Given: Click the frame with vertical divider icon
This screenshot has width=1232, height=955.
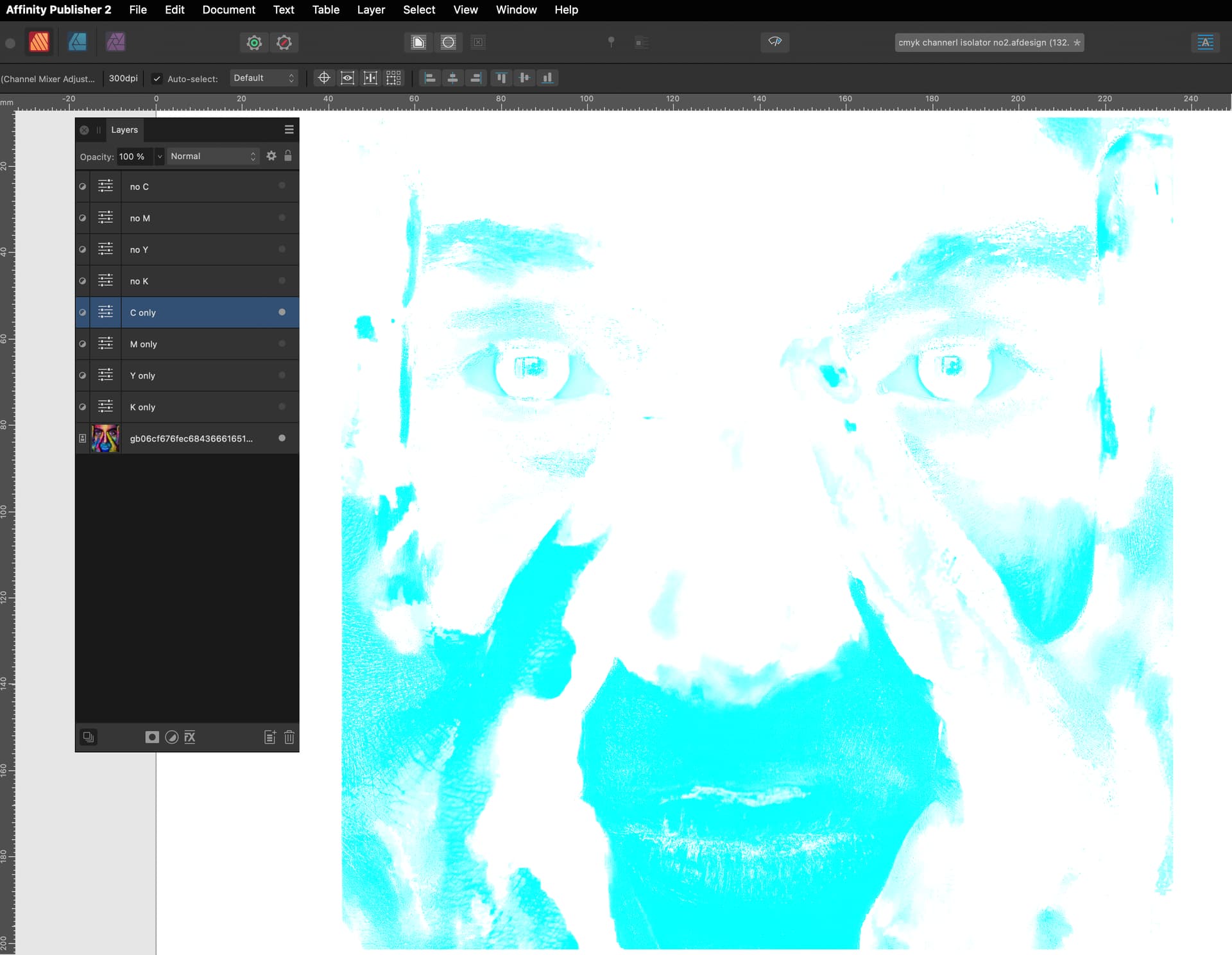Looking at the screenshot, I should (x=370, y=78).
